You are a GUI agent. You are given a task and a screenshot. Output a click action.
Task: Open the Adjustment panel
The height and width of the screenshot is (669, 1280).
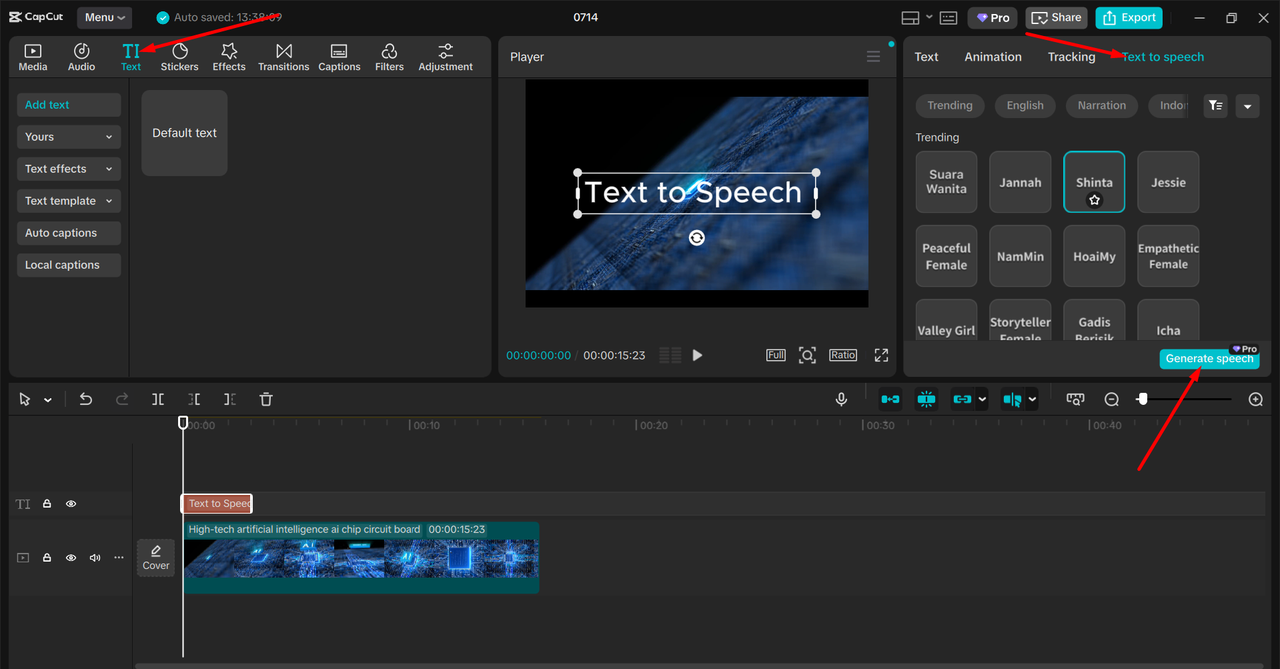[x=446, y=57]
